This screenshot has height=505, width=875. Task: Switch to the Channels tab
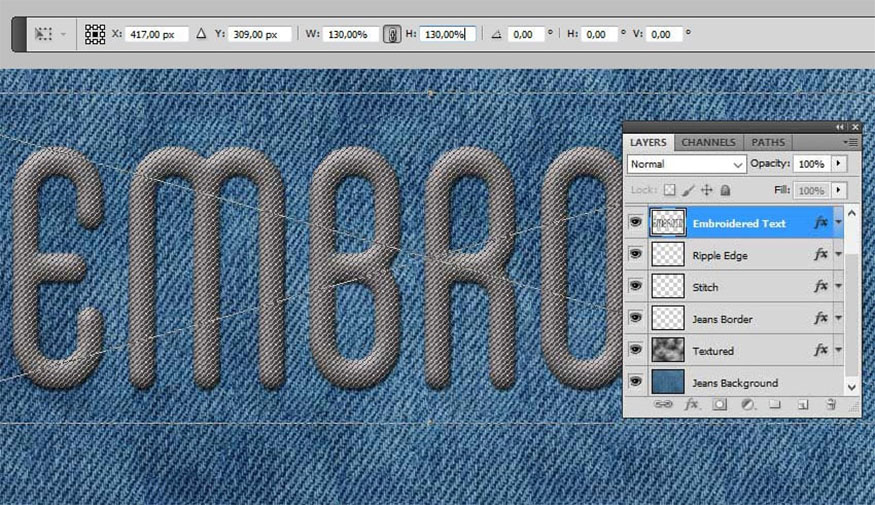708,143
